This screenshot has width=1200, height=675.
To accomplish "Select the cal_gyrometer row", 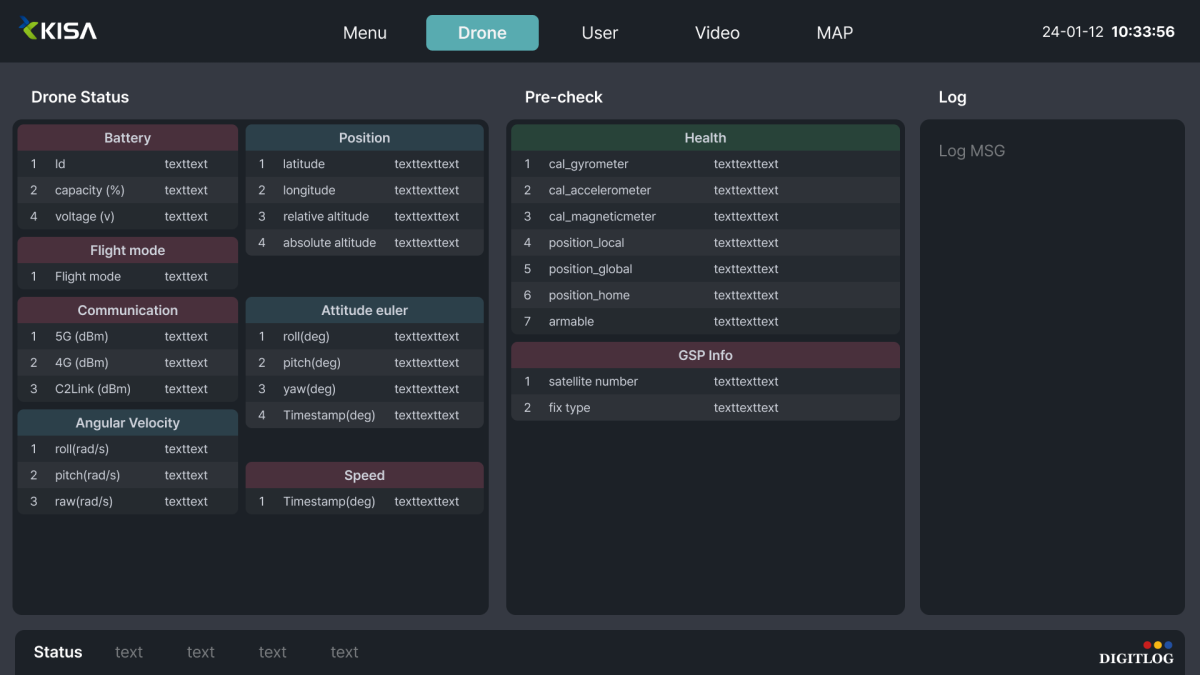I will (x=705, y=164).
